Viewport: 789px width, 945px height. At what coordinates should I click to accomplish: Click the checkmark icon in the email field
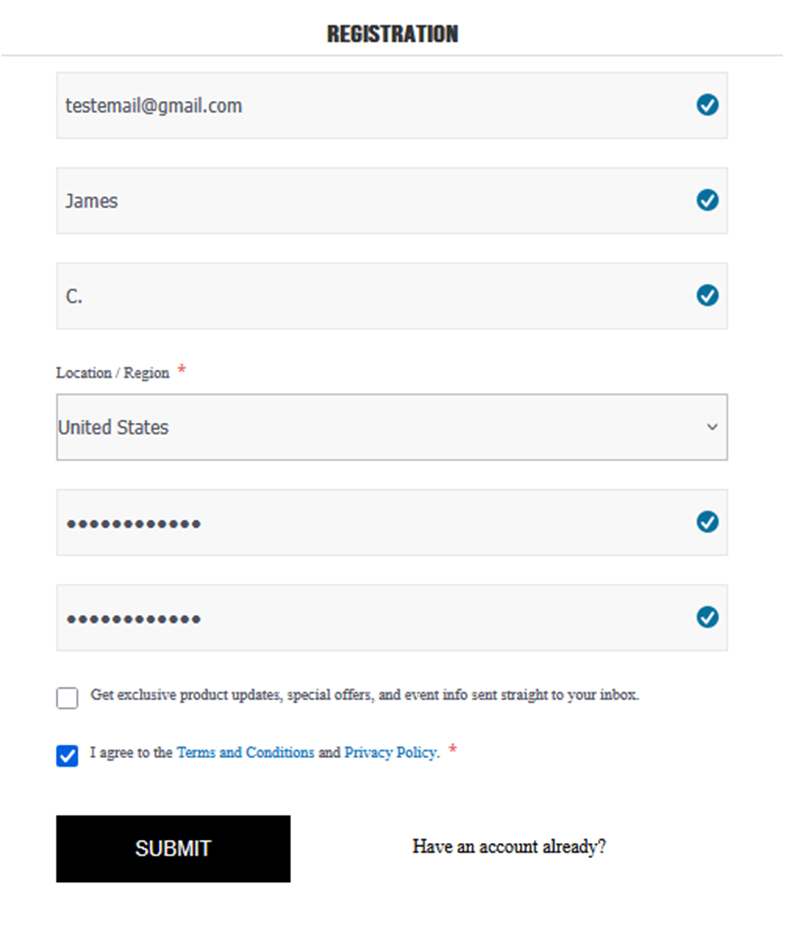click(x=707, y=105)
